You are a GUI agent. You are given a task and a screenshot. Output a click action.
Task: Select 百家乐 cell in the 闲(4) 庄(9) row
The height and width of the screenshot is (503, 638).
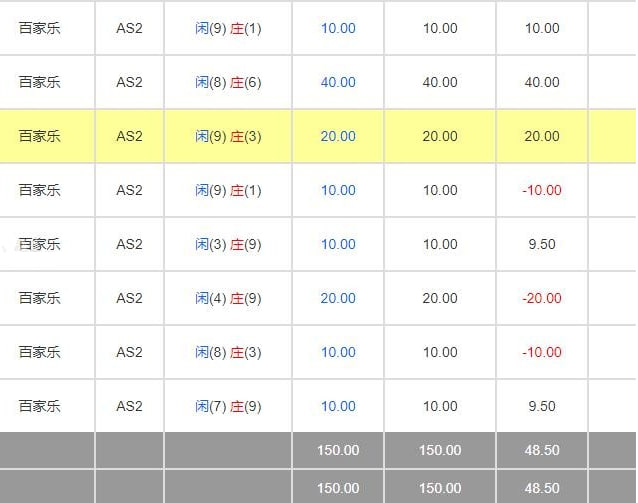(x=40, y=298)
